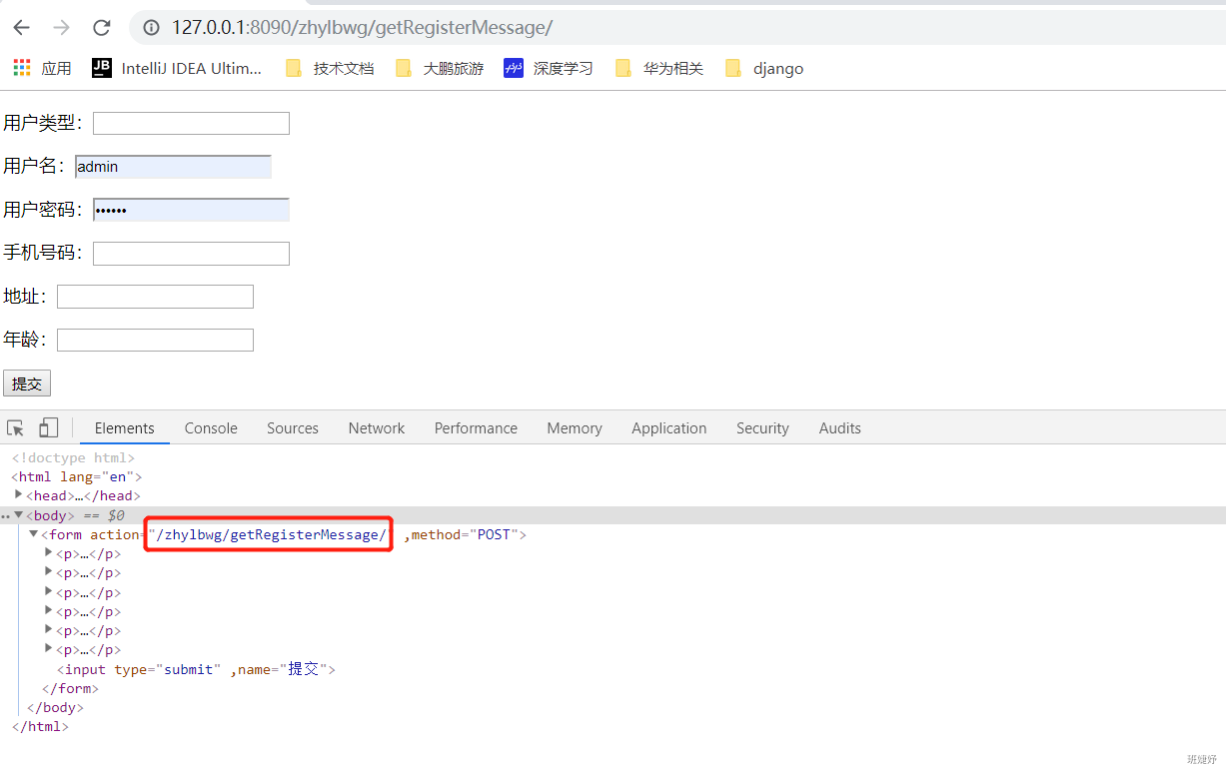Collapse the form node triangle

click(x=33, y=534)
